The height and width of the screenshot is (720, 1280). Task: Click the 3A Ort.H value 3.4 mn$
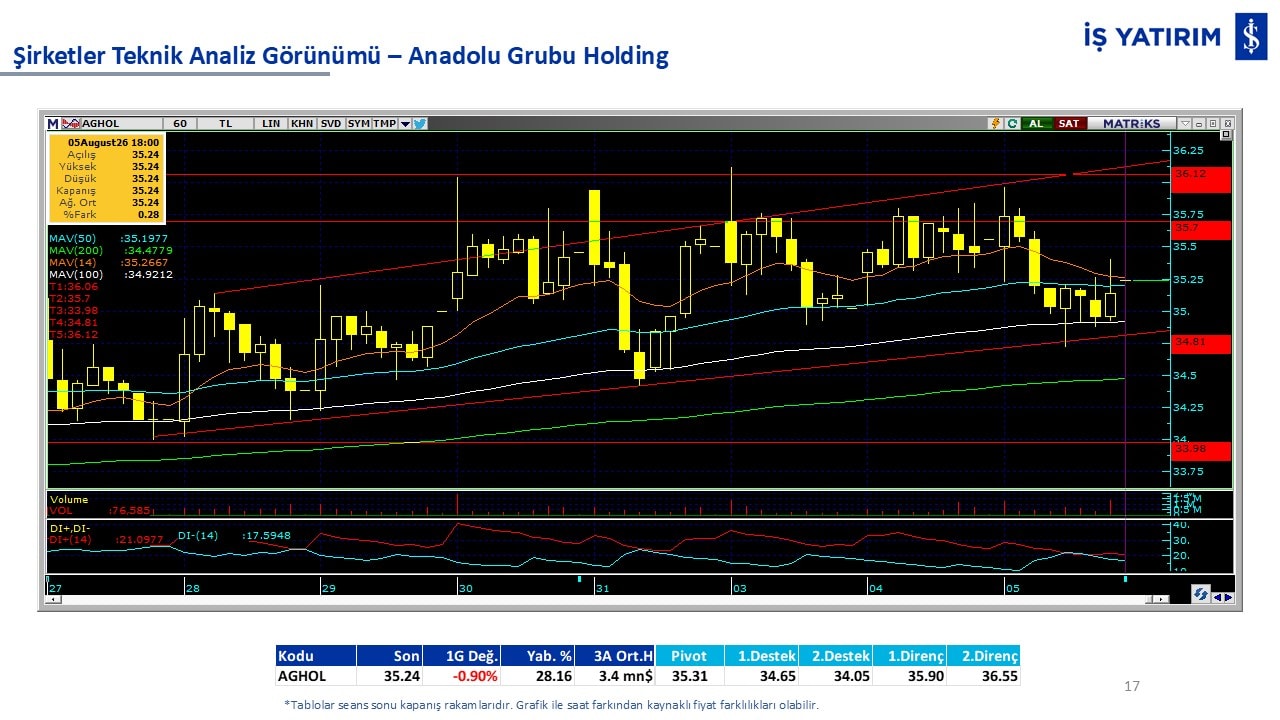pyautogui.click(x=627, y=676)
